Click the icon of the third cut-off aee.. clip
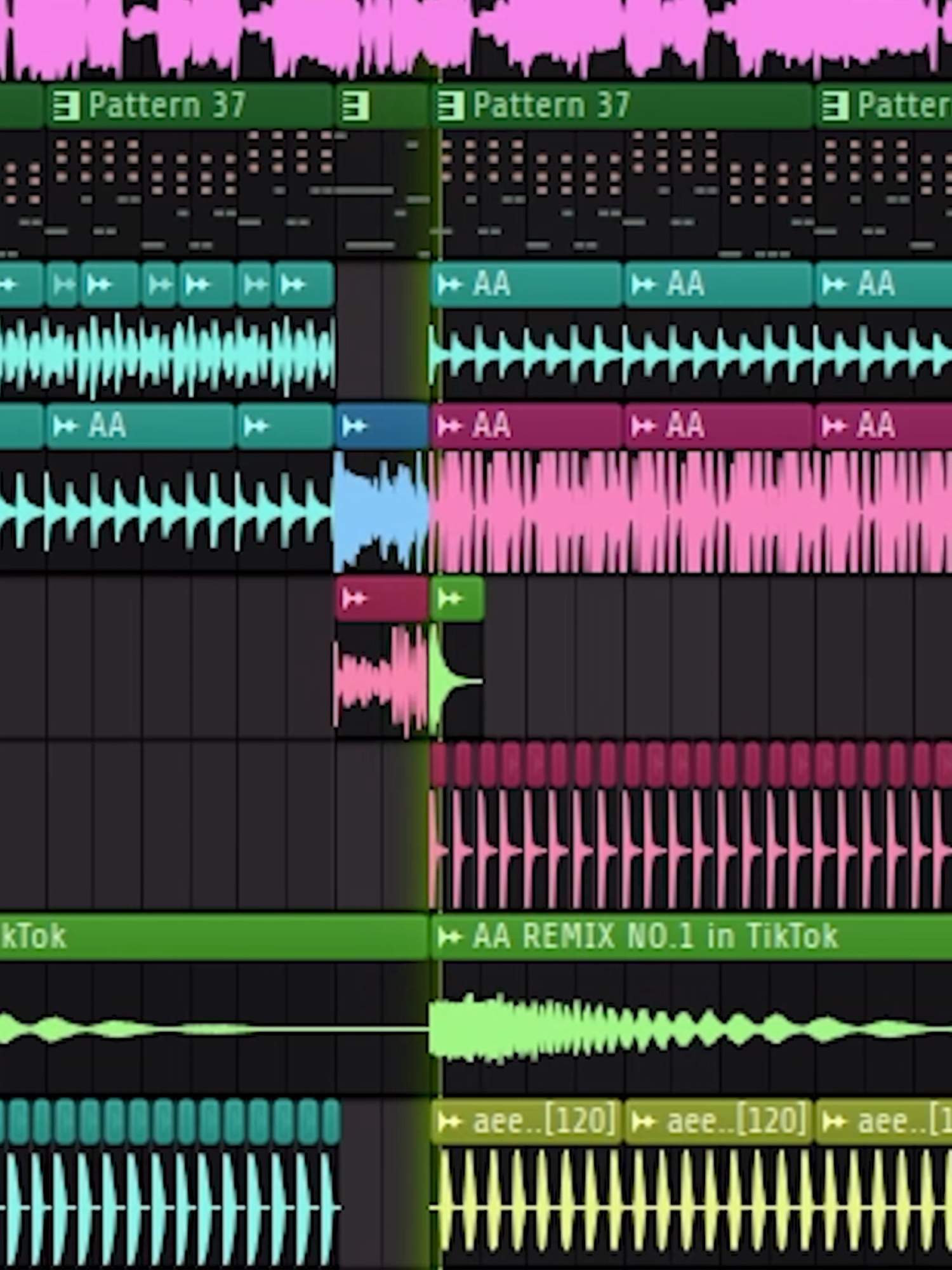952x1270 pixels. (834, 1123)
